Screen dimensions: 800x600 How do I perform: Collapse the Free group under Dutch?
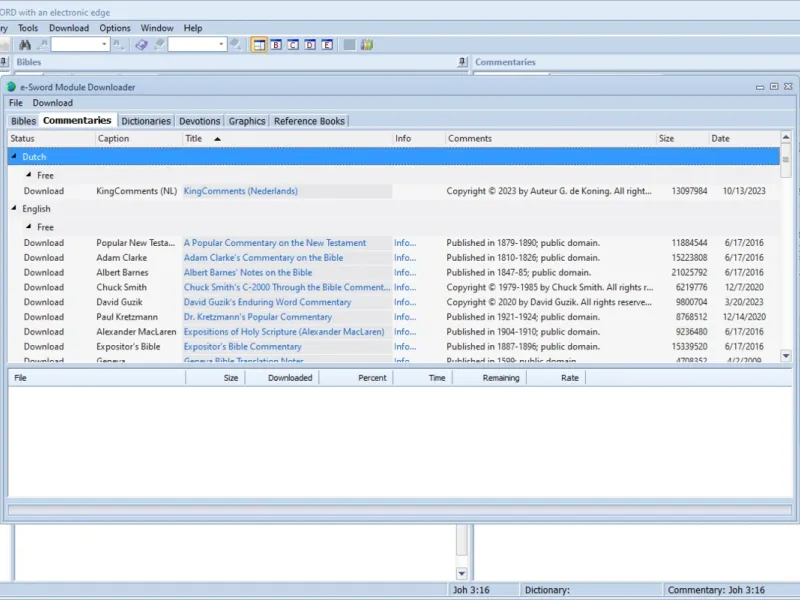click(29, 175)
